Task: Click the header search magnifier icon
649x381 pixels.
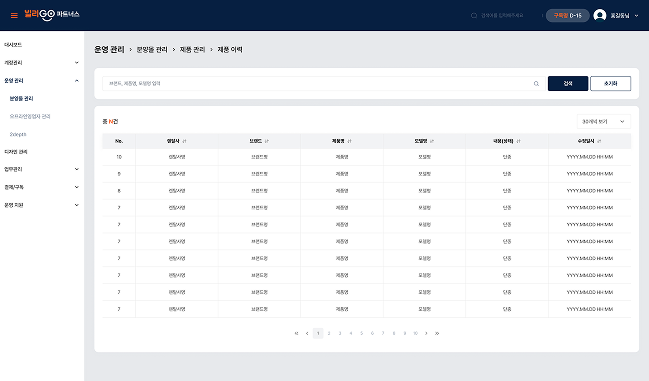Action: click(474, 15)
